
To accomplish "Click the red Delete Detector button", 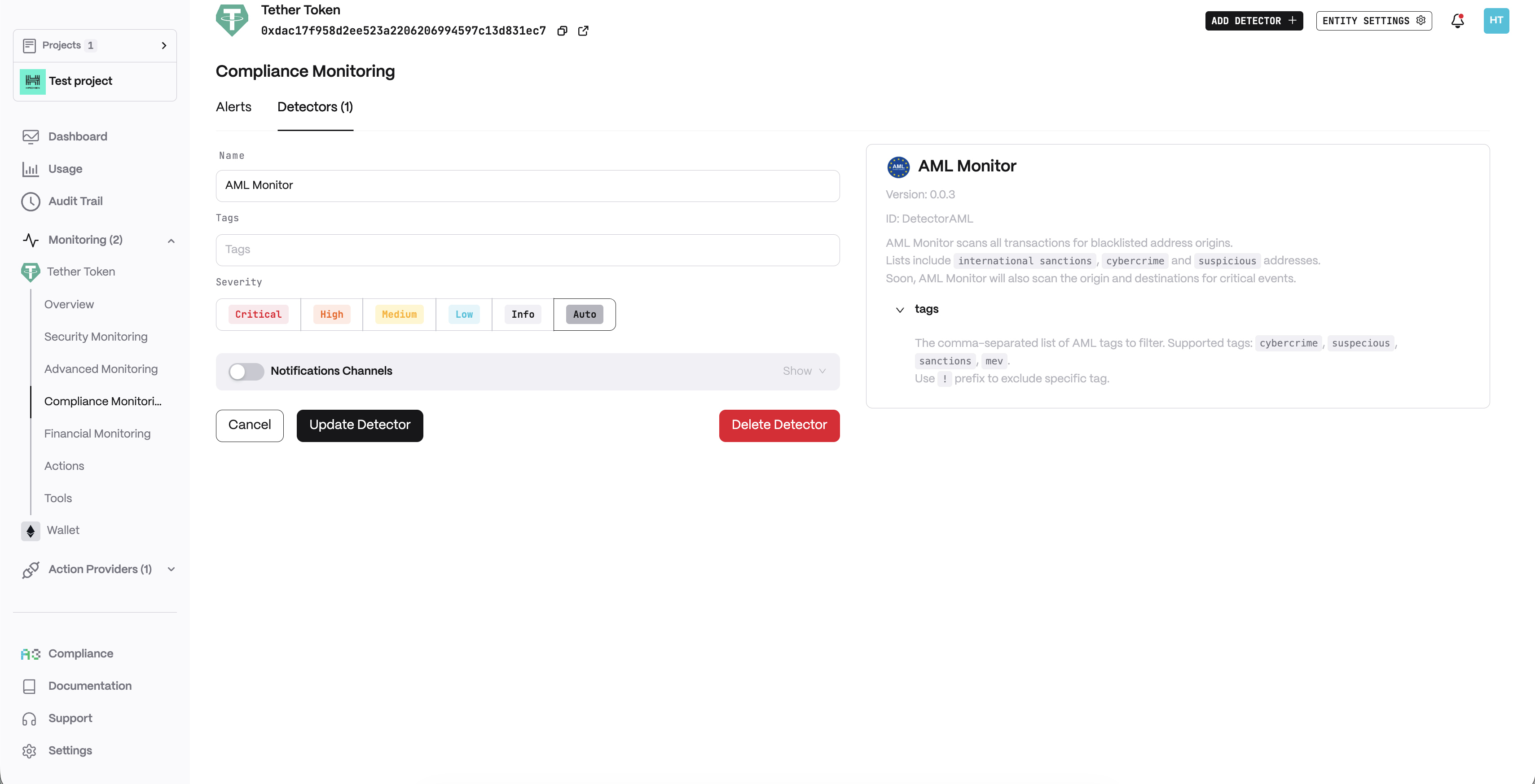I will click(x=779, y=425).
